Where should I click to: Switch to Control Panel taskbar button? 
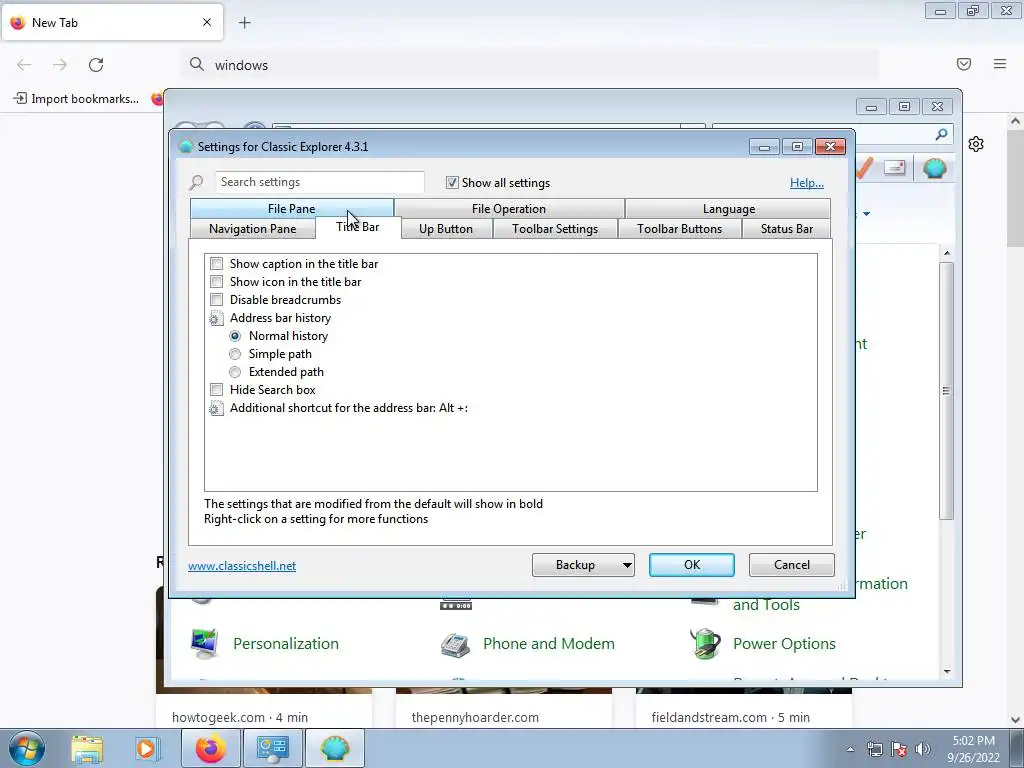272,748
